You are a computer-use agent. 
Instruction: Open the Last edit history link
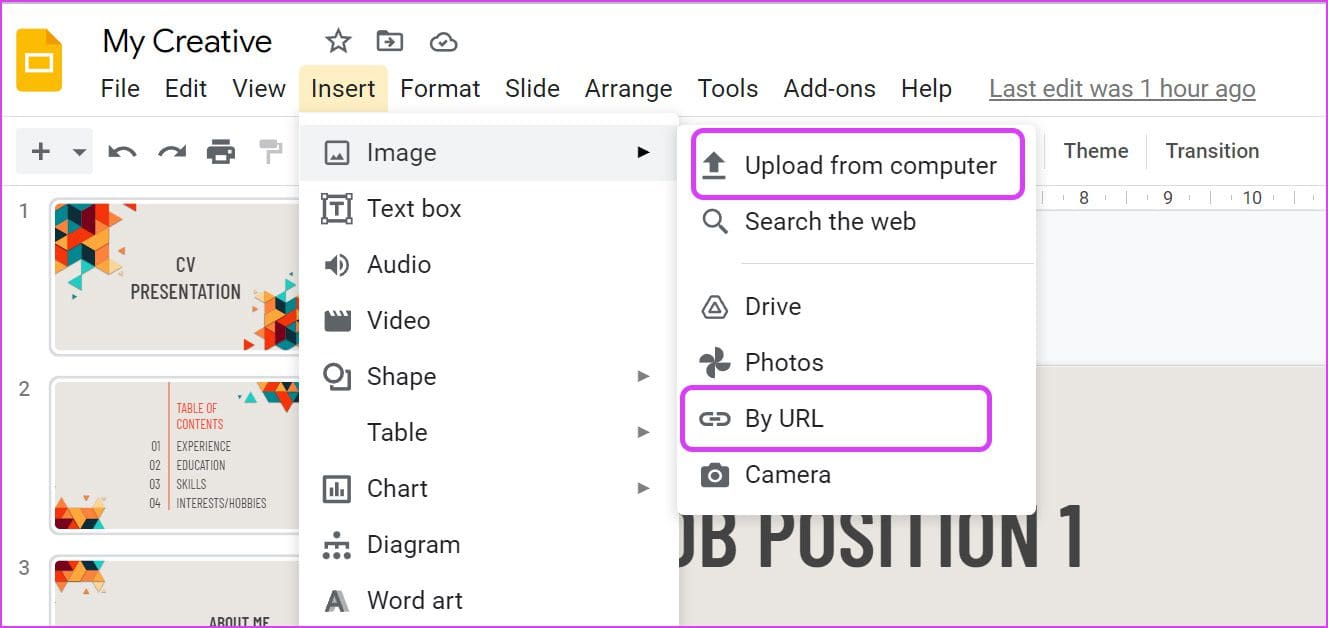click(1122, 88)
